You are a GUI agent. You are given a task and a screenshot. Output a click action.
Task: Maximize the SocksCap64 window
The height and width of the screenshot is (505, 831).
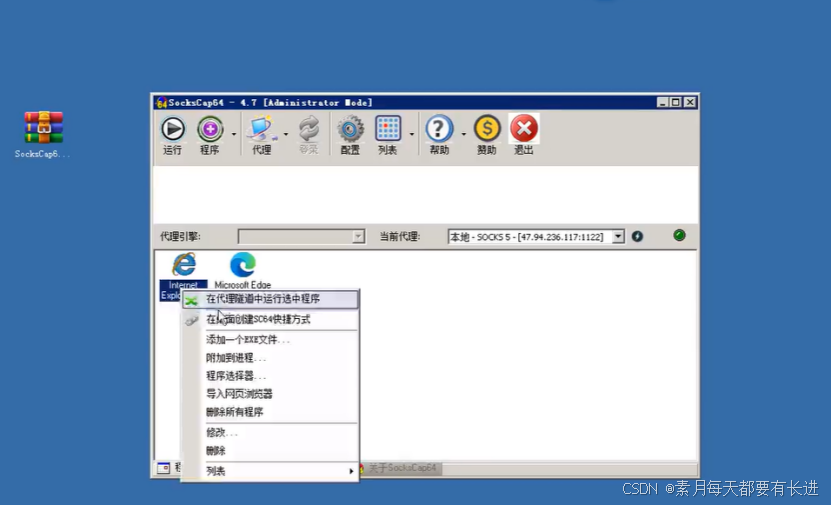676,102
